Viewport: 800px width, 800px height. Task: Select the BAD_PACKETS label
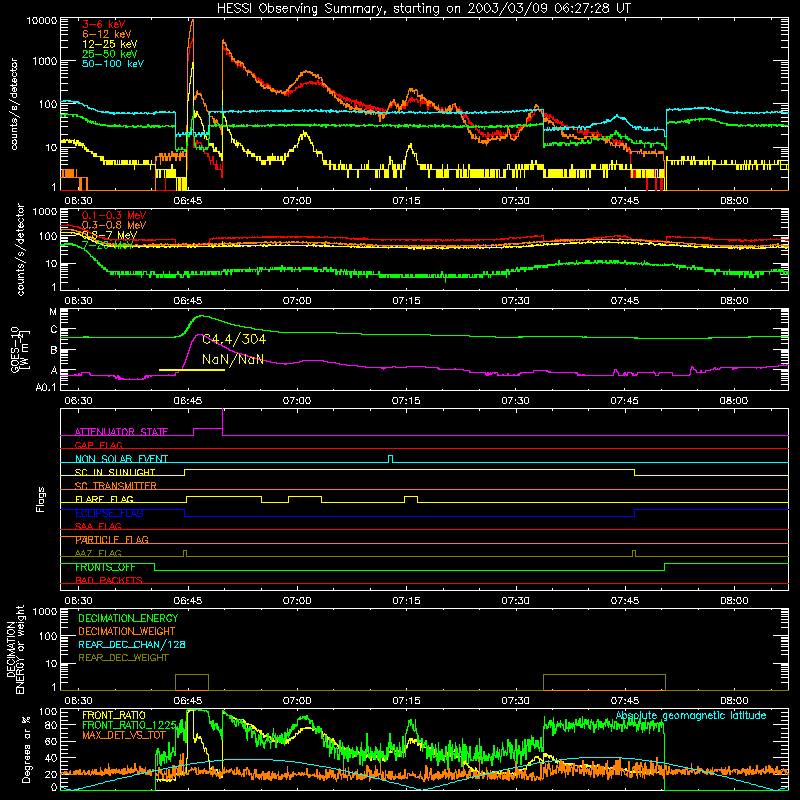109,580
